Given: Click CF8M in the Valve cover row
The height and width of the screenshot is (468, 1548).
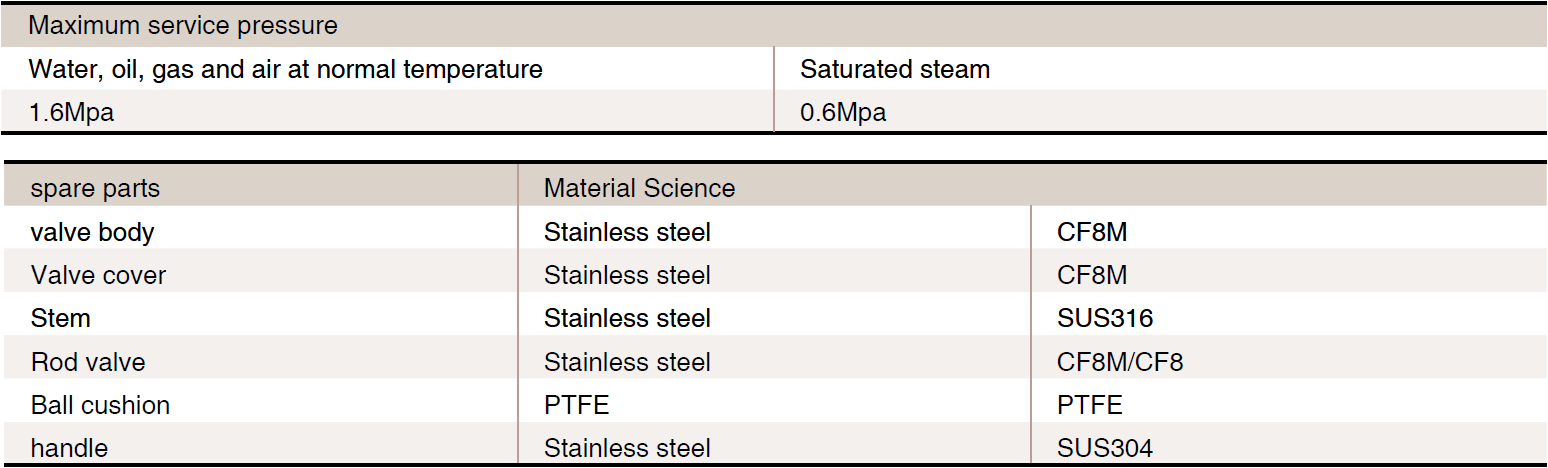Looking at the screenshot, I should [x=1092, y=275].
